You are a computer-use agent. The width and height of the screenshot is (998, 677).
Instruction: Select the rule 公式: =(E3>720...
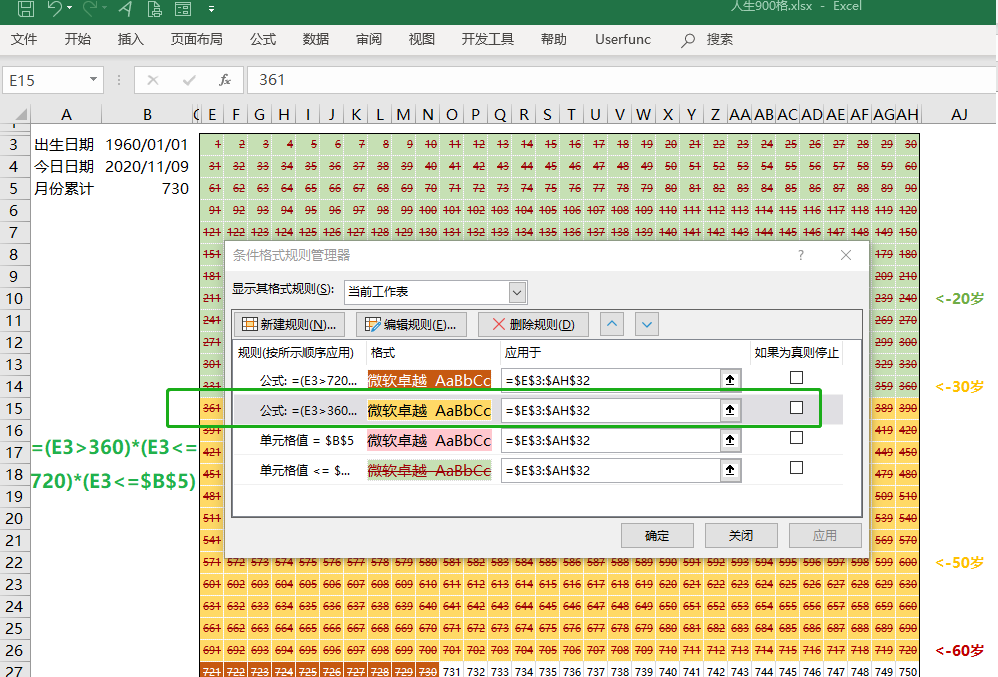coord(308,380)
